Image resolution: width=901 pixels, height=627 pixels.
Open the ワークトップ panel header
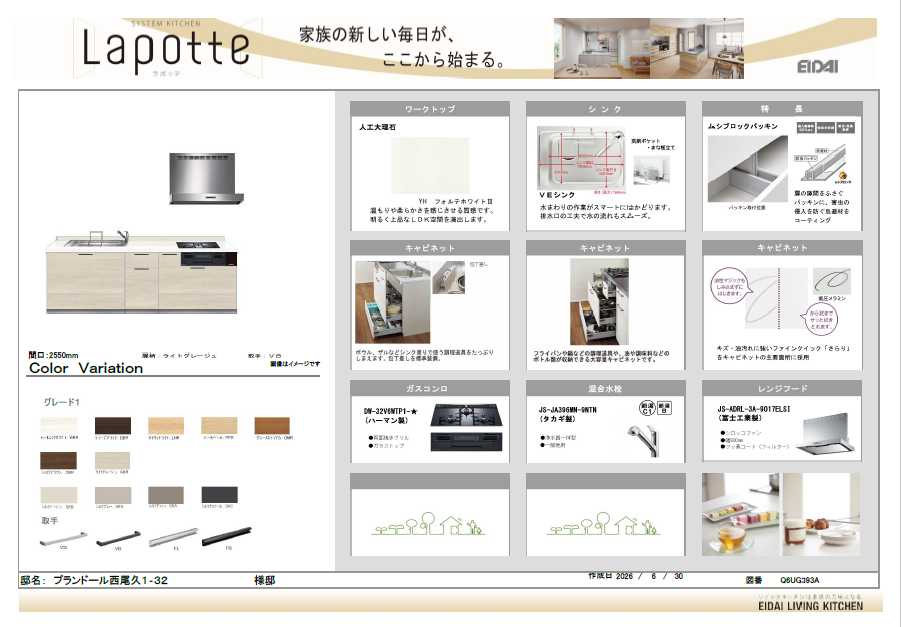pyautogui.click(x=430, y=109)
